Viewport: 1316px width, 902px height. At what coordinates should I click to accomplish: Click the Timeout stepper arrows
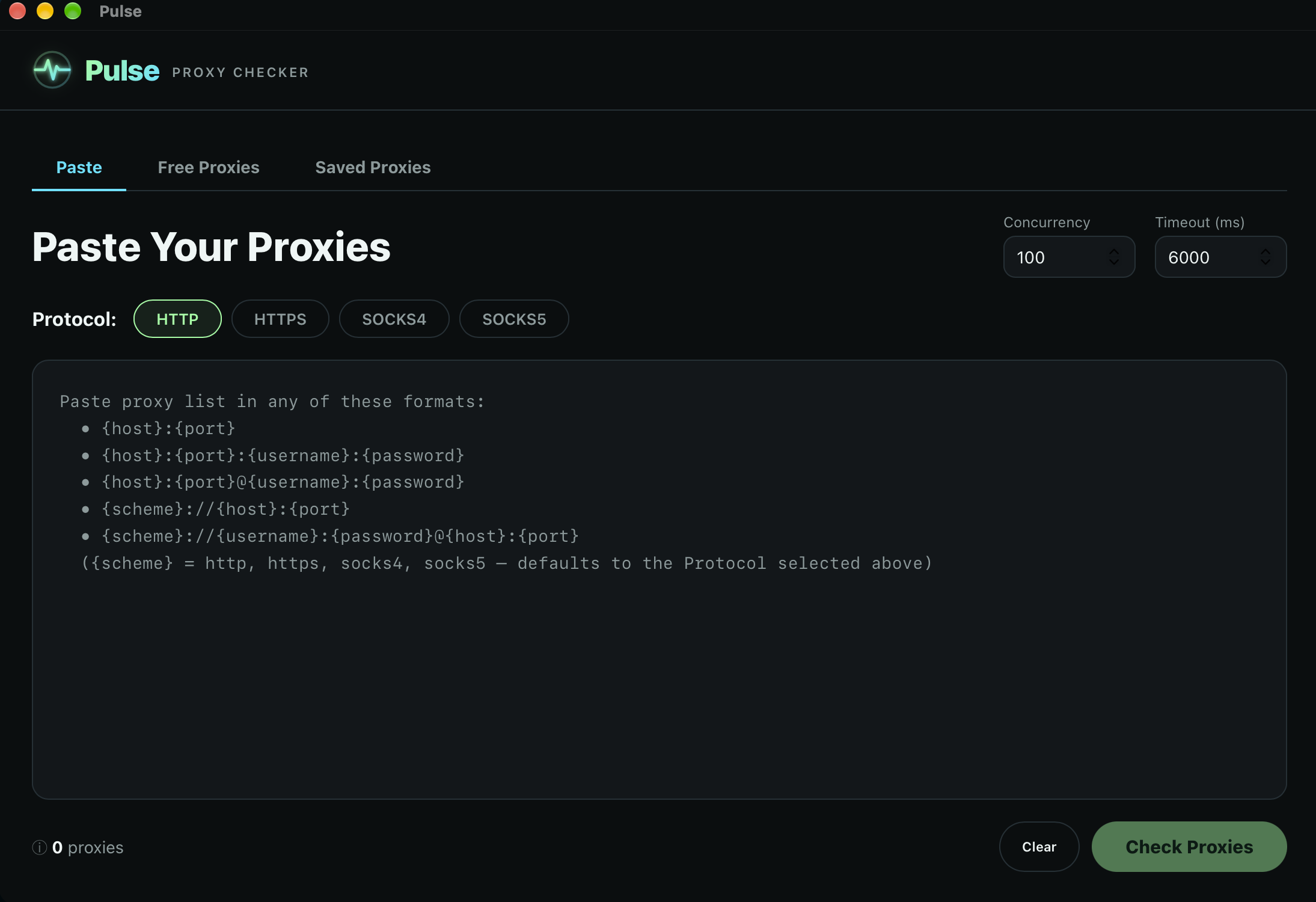click(1266, 257)
